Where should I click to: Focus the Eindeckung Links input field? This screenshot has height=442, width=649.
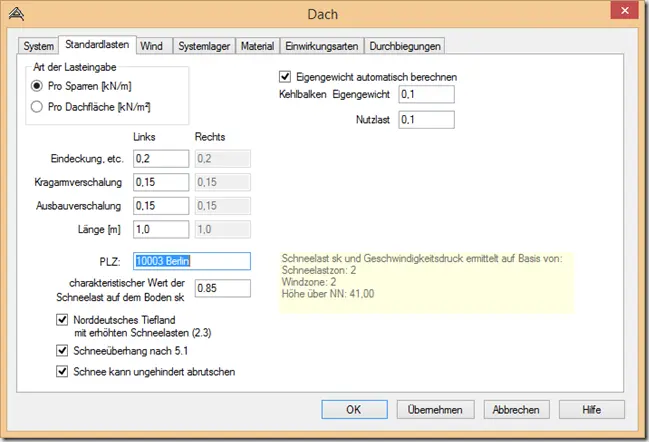pyautogui.click(x=161, y=159)
